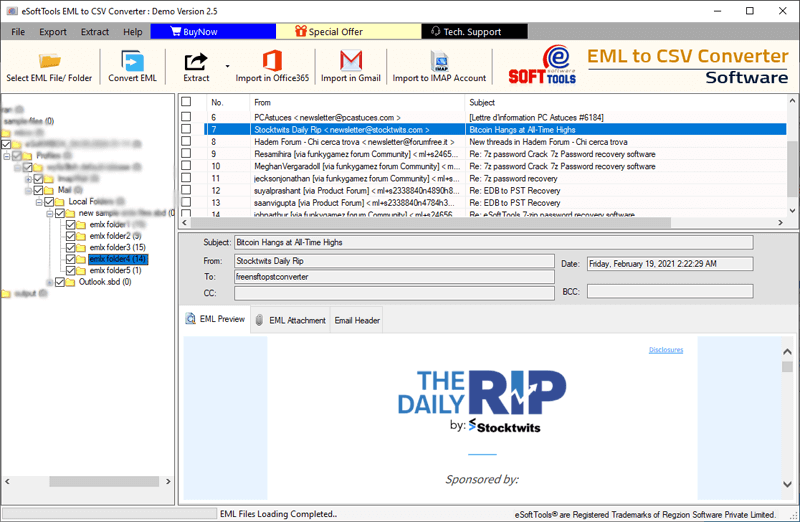Open the Extract dropdown arrow
Viewport: 800px width, 522px height.
point(227,66)
